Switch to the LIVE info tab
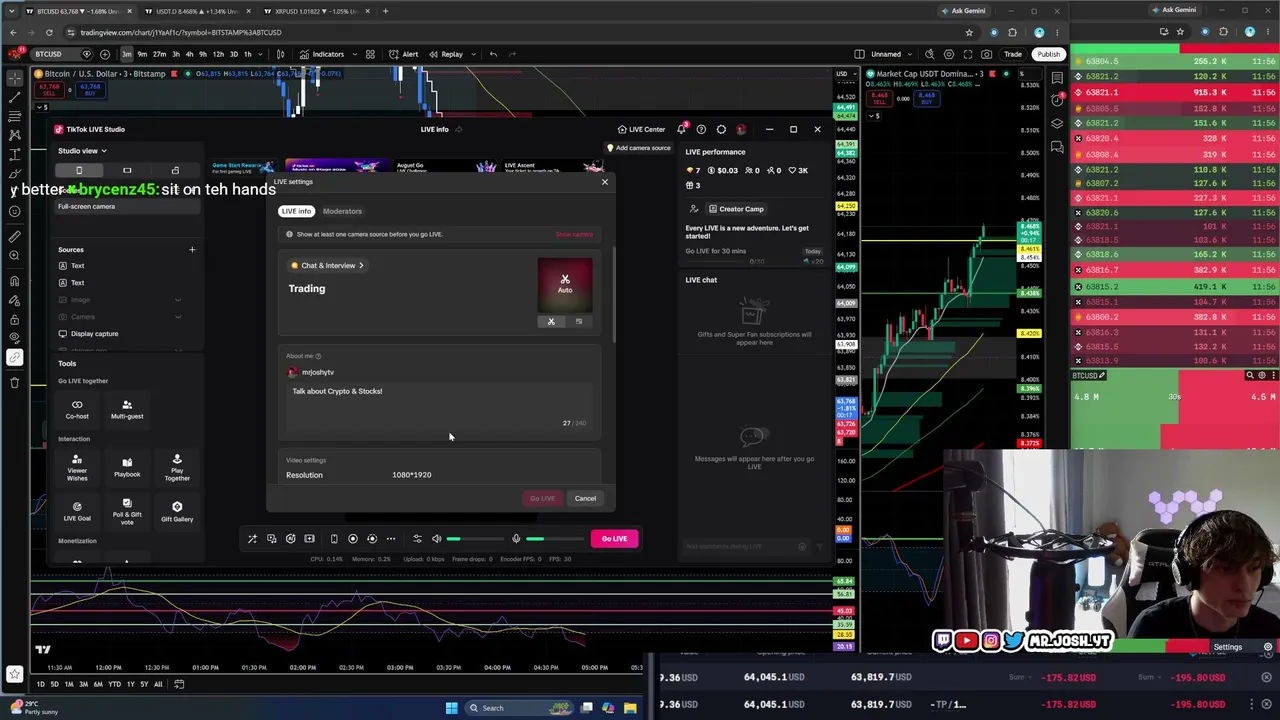 coord(296,211)
